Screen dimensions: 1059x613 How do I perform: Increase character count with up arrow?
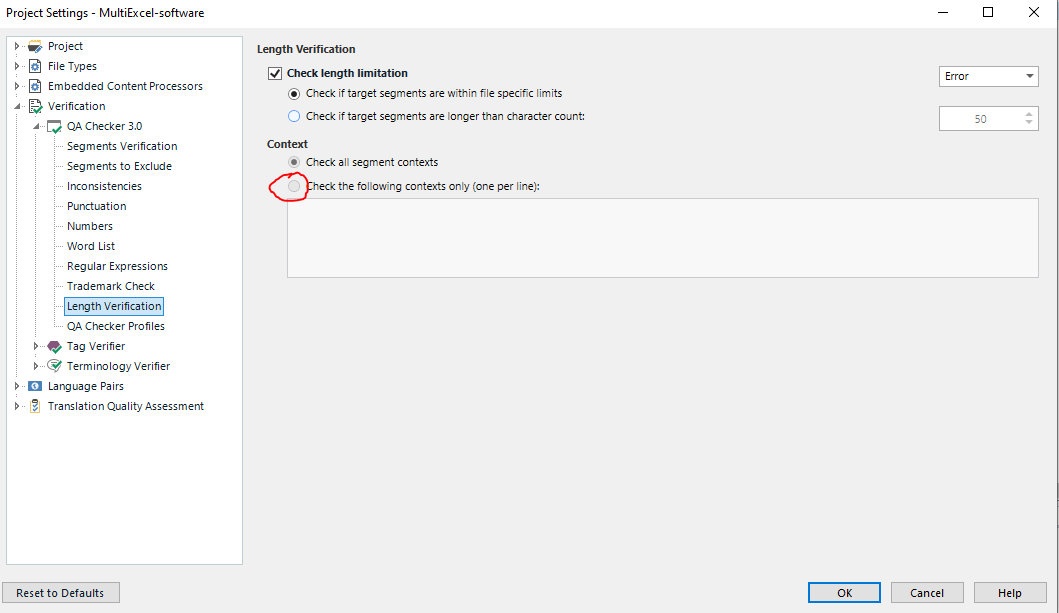[1029, 114]
